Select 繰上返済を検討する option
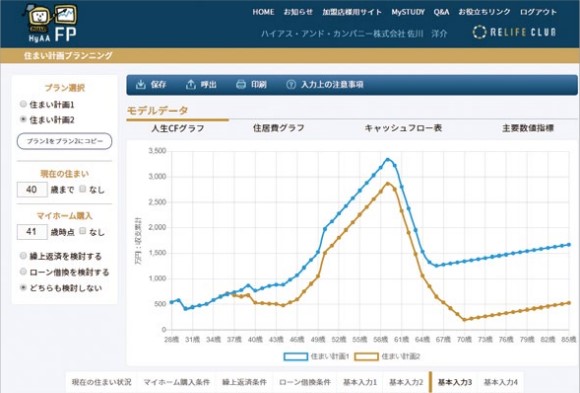The image size is (580, 393). pos(23,256)
